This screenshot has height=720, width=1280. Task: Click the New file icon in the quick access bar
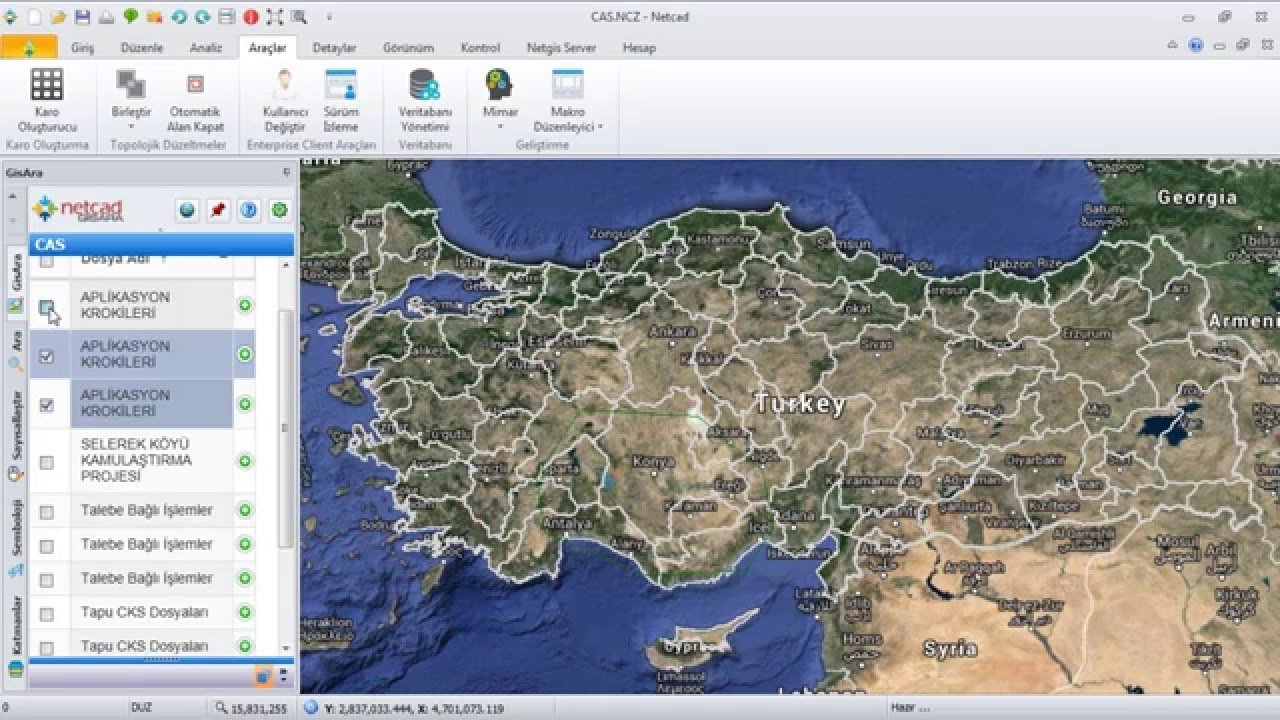[36, 17]
